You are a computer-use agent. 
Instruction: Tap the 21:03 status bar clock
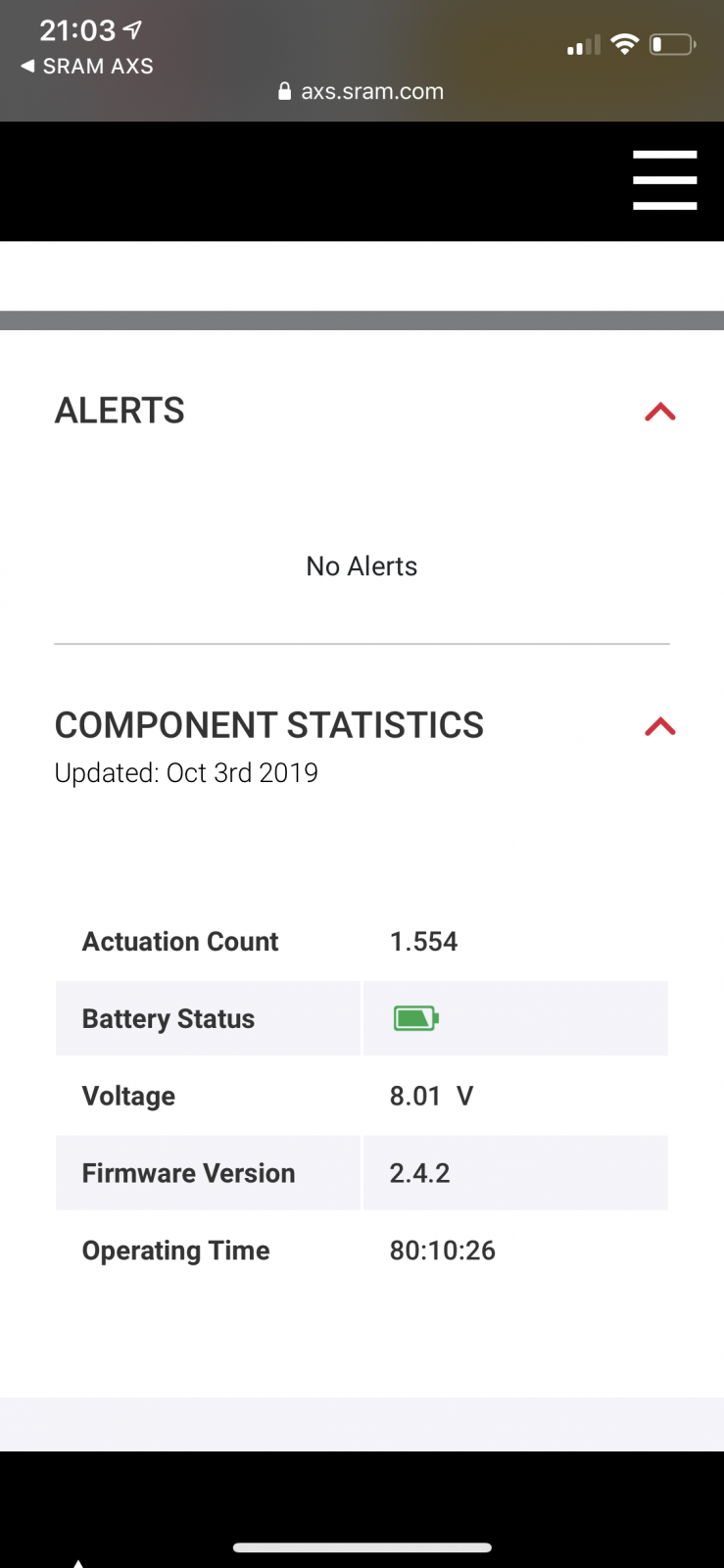click(77, 30)
